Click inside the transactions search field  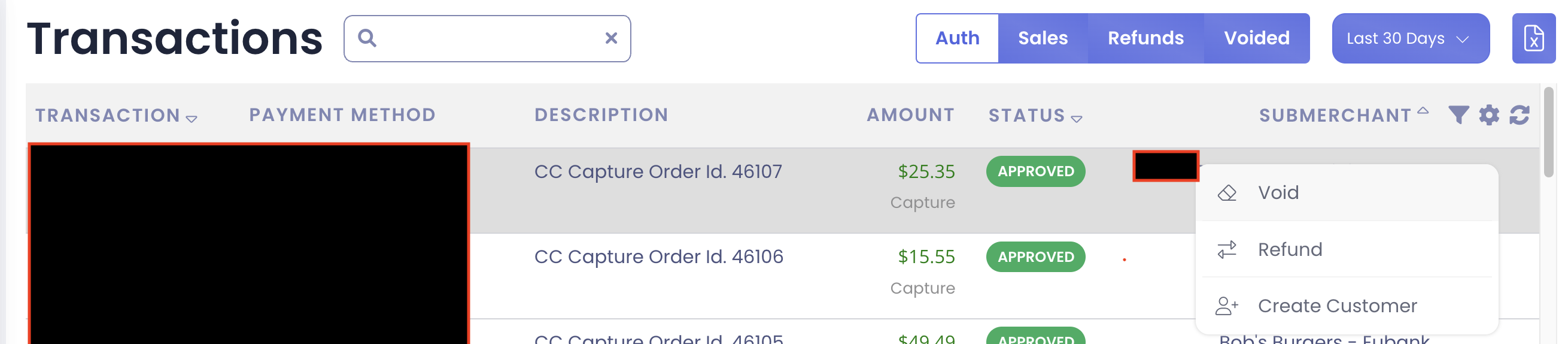tap(487, 38)
